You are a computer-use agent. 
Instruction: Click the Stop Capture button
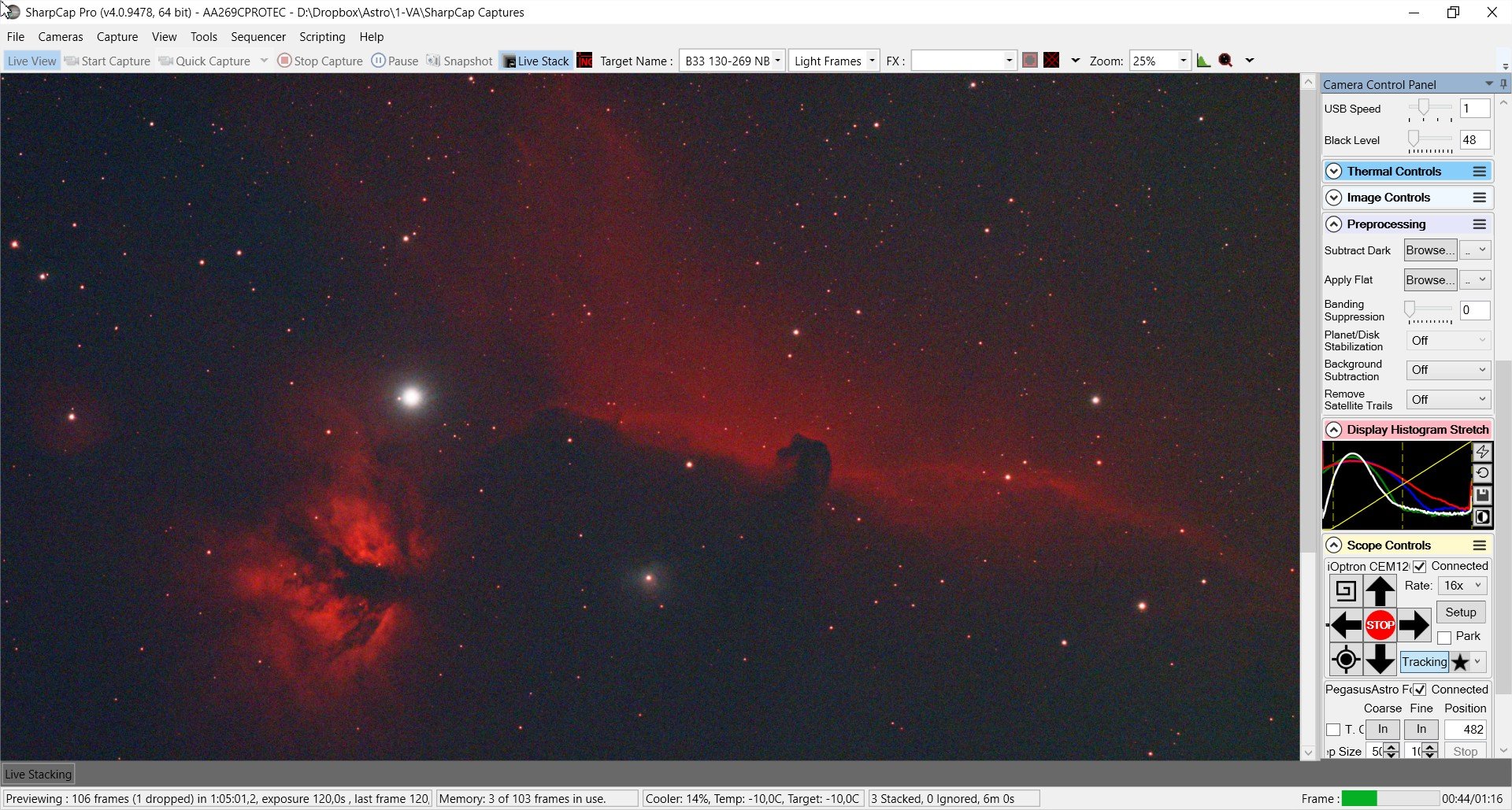[320, 61]
